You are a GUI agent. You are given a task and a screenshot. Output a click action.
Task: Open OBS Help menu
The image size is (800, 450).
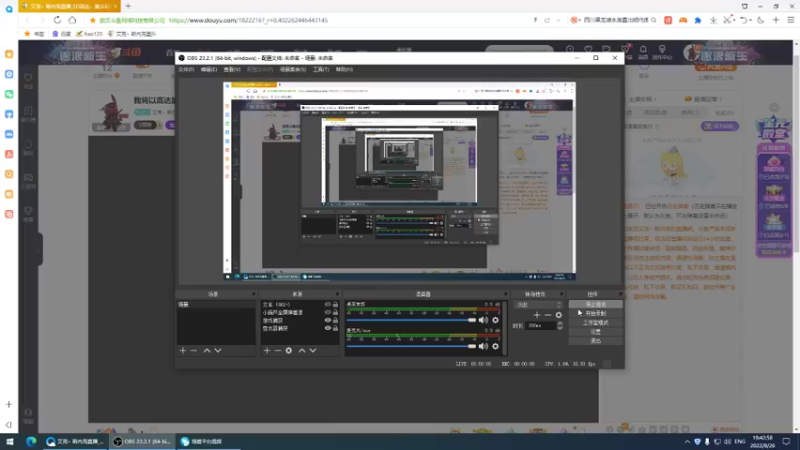[344, 69]
